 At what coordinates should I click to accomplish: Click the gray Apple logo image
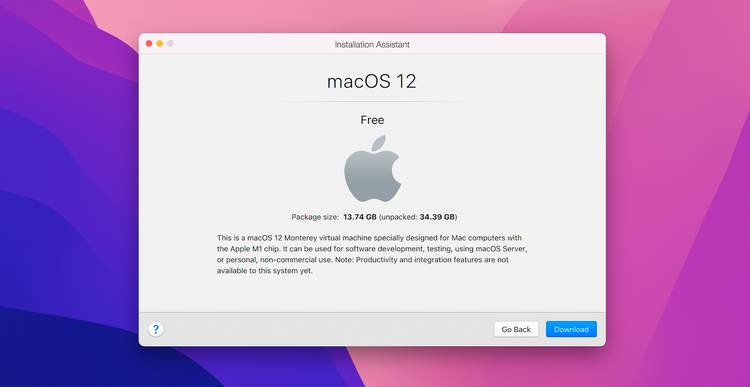pos(372,168)
